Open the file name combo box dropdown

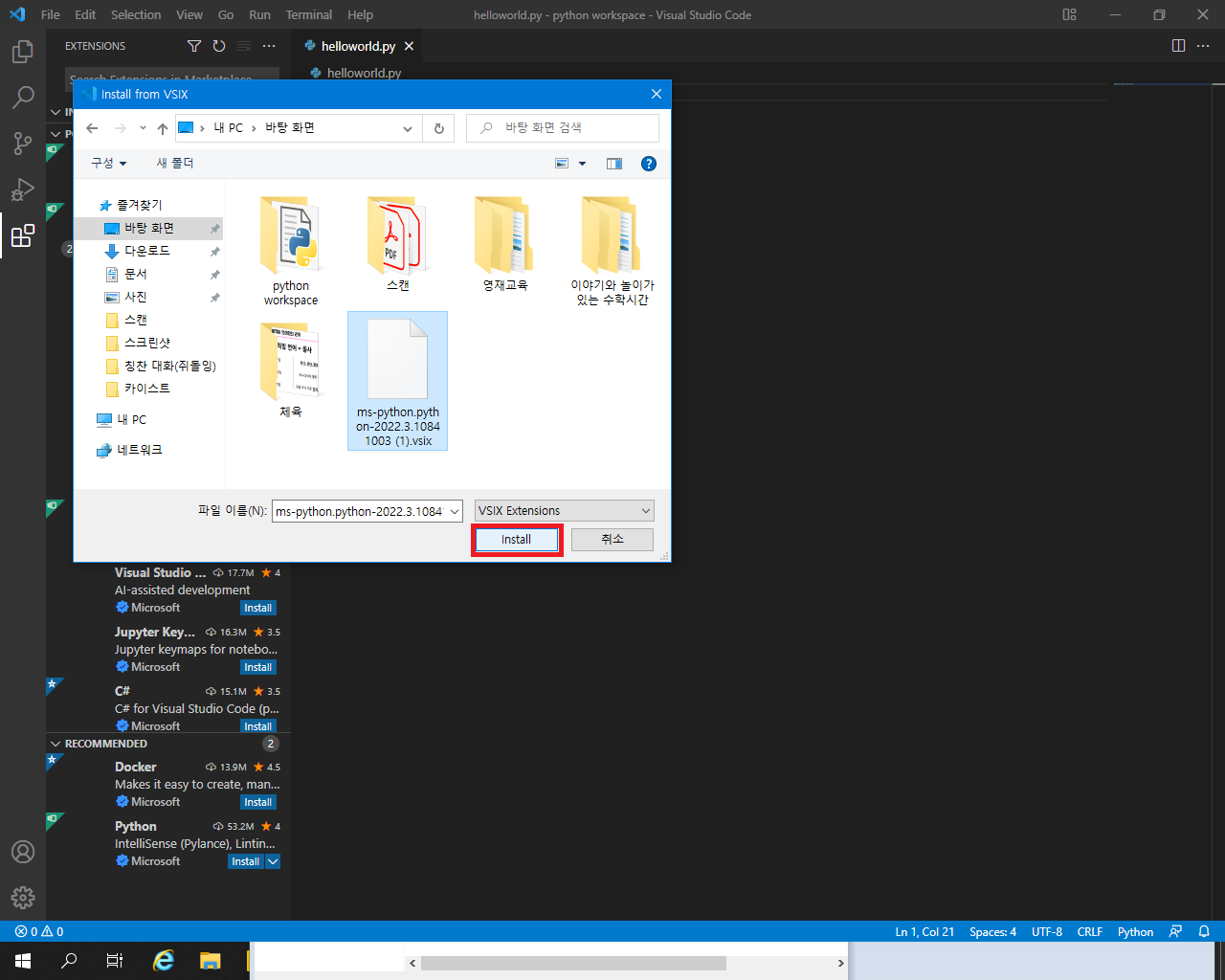tap(454, 511)
